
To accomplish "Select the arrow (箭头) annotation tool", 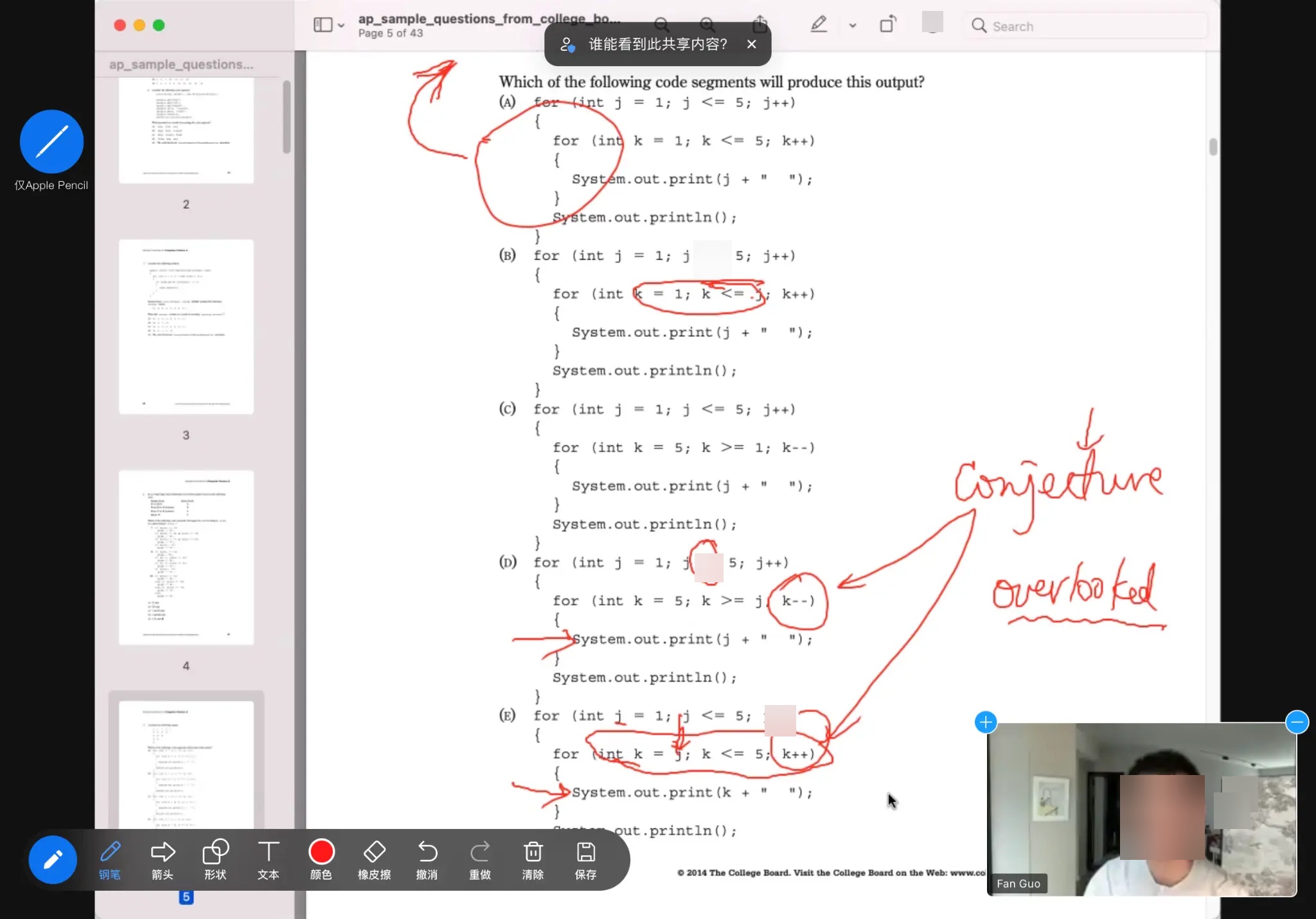I will (163, 859).
